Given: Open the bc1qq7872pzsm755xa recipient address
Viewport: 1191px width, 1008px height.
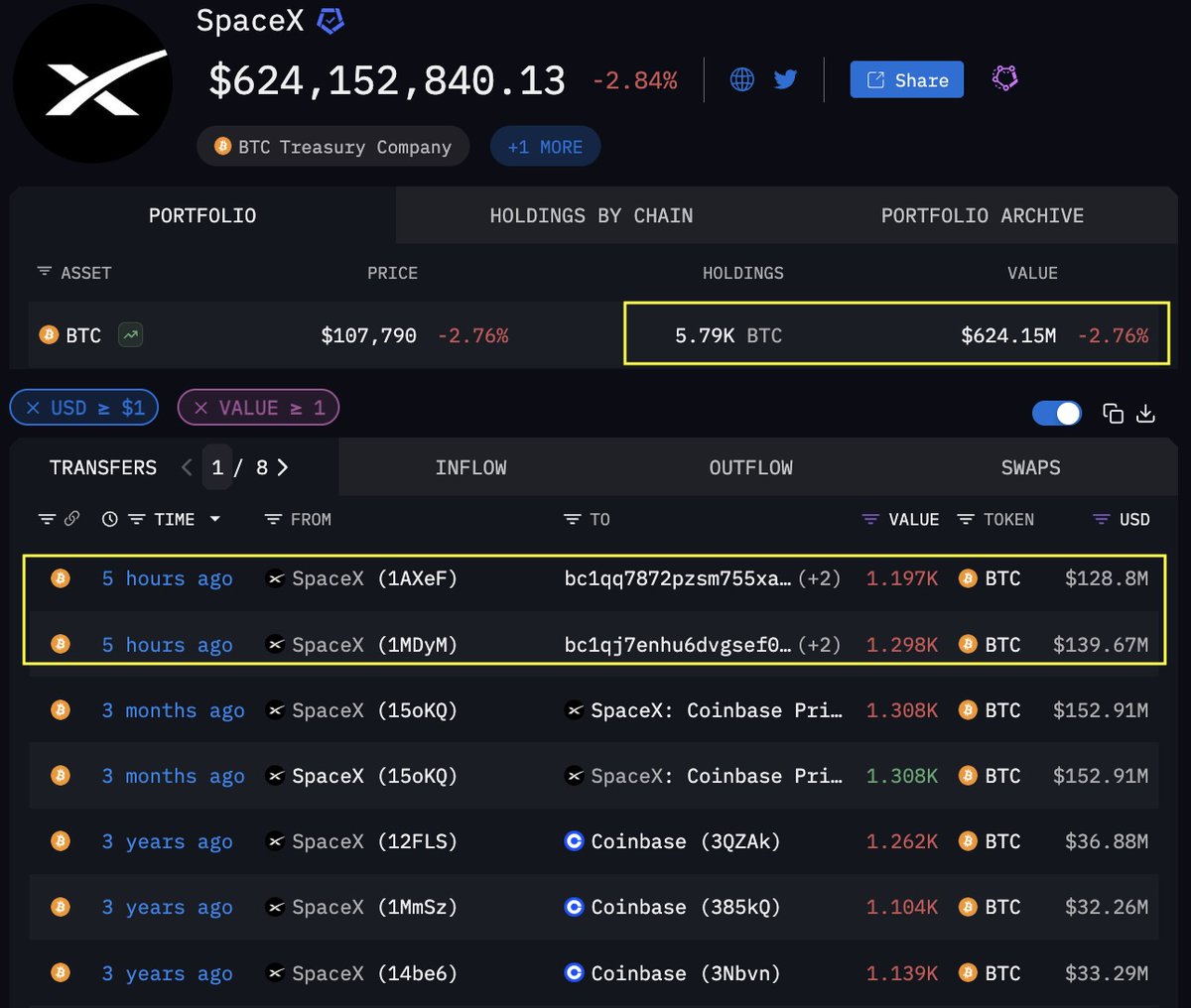Looking at the screenshot, I should [678, 578].
